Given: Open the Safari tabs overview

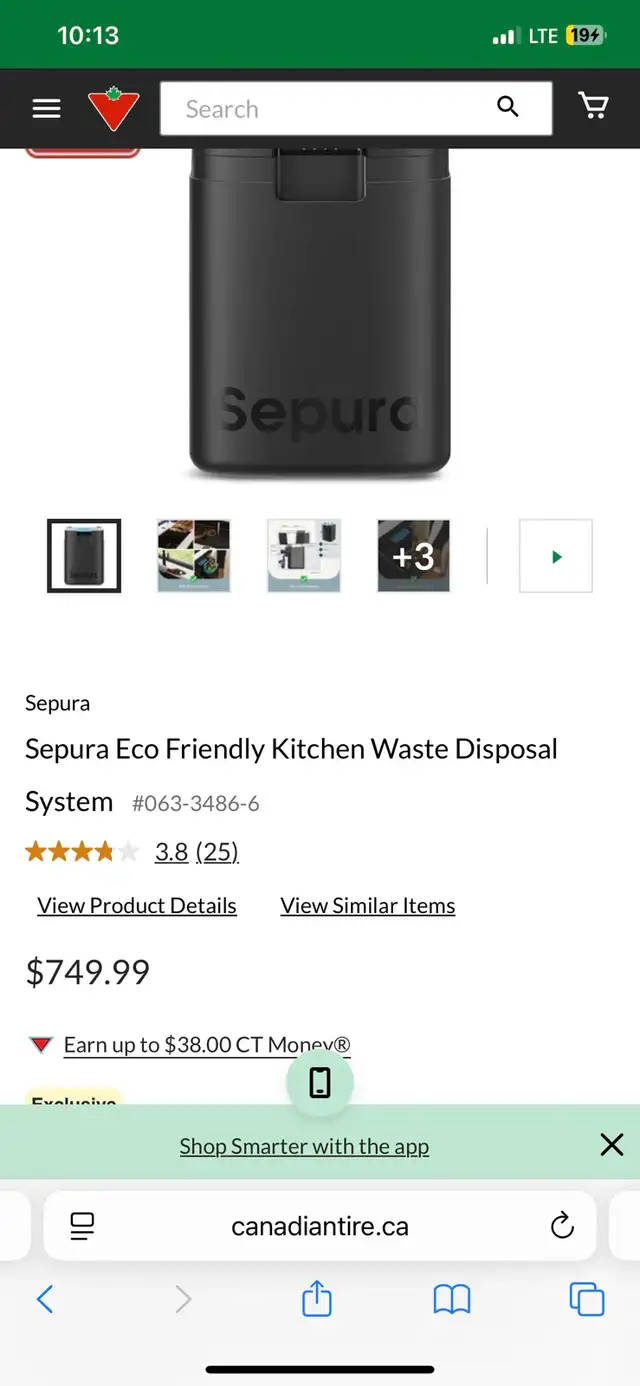Looking at the screenshot, I should pyautogui.click(x=586, y=1299).
